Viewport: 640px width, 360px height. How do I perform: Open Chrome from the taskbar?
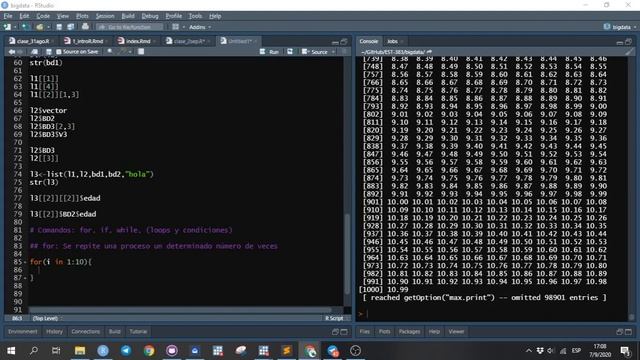149,350
